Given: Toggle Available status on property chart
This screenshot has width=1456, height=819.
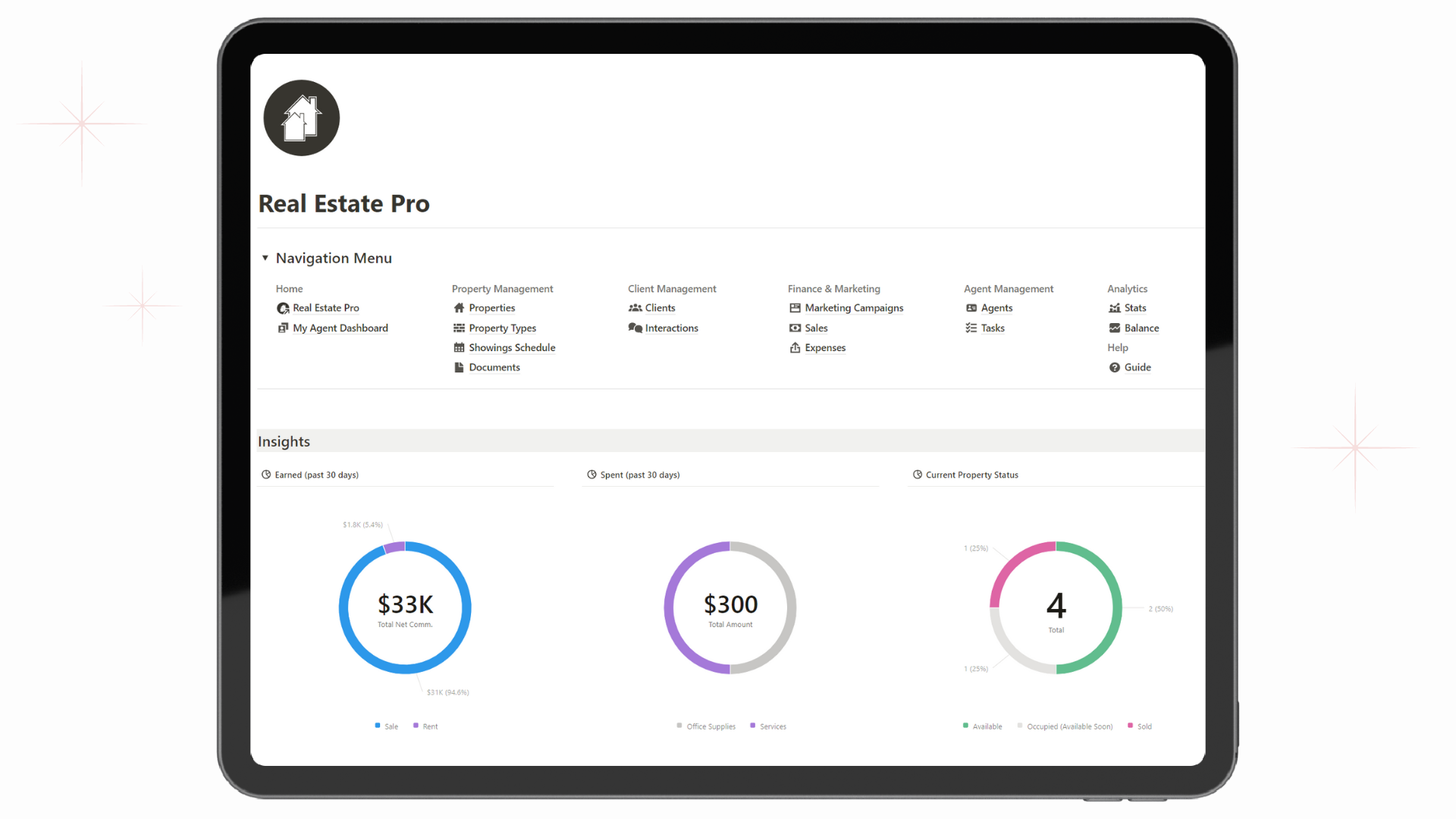Looking at the screenshot, I should coord(981,726).
